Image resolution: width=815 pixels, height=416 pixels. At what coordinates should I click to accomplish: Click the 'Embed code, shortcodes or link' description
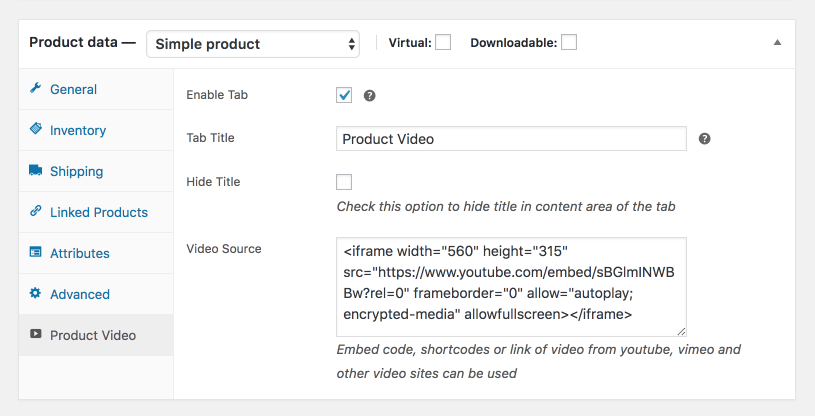[x=538, y=361]
